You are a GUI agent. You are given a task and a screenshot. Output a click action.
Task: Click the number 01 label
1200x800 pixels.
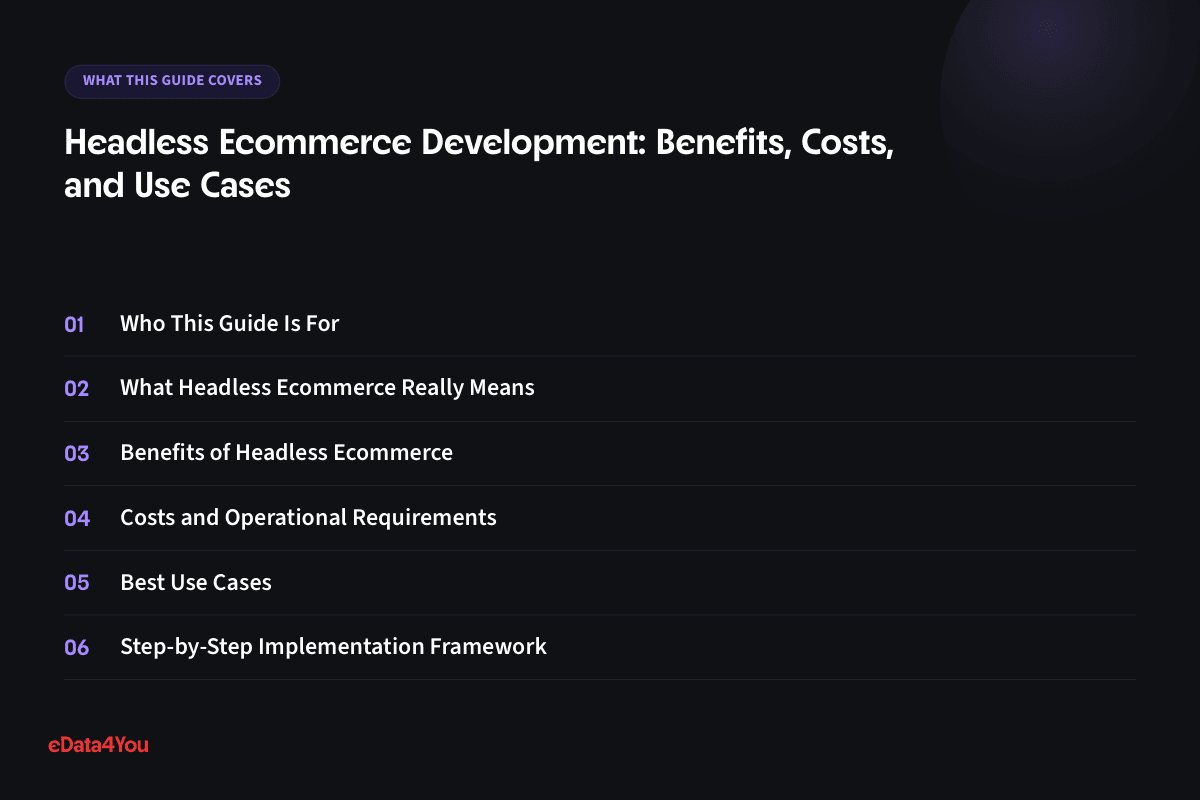(74, 324)
